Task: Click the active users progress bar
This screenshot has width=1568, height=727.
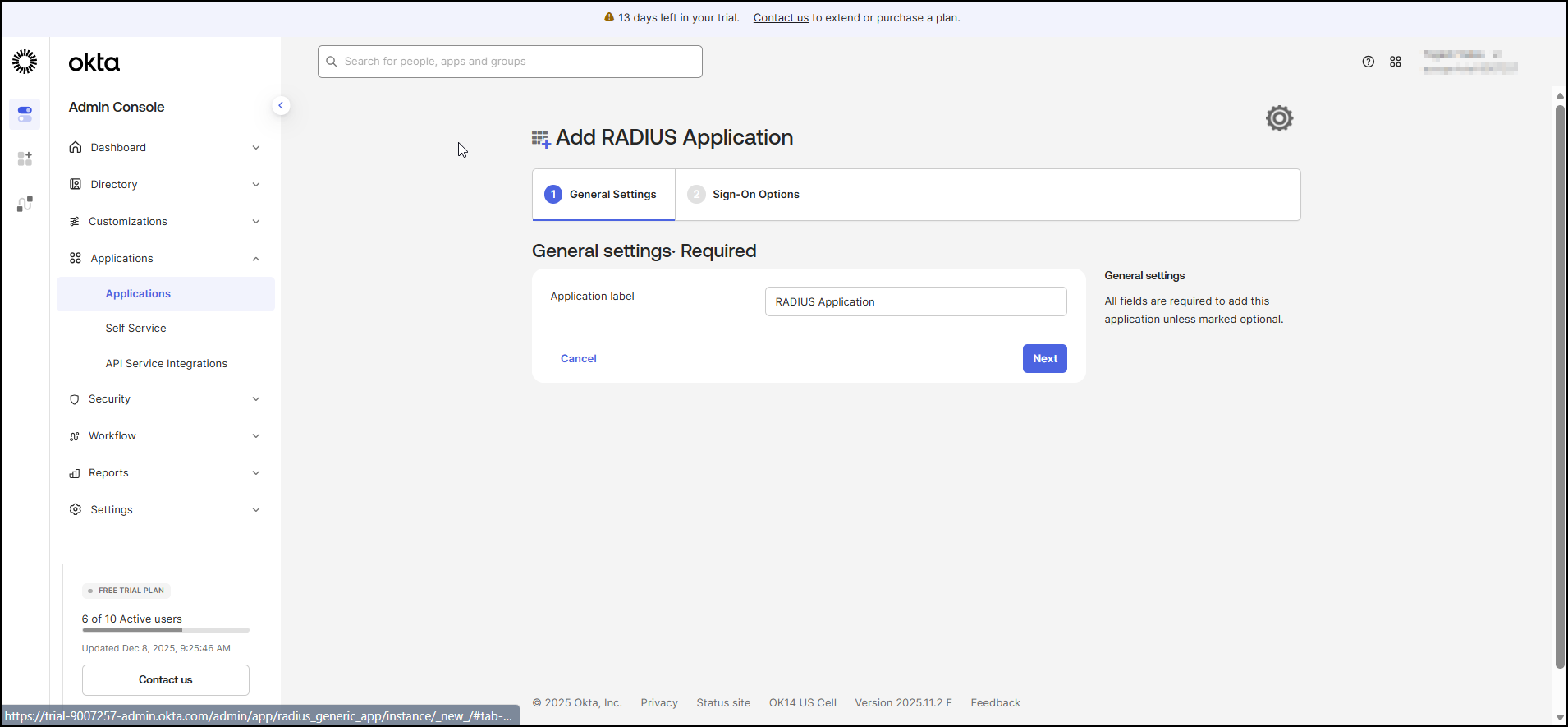Action: point(165,630)
